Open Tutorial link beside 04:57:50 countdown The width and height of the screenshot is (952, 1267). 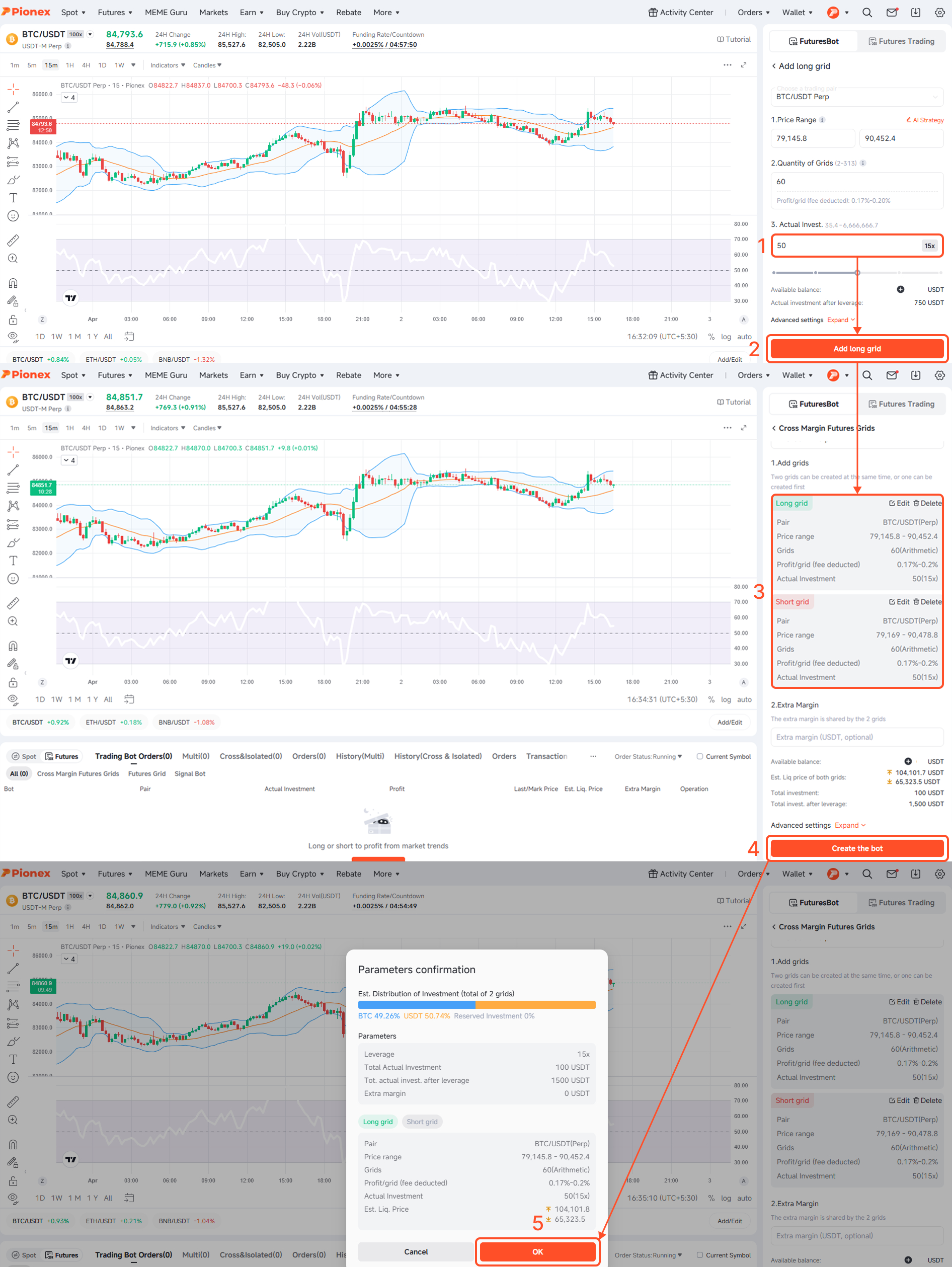click(734, 40)
